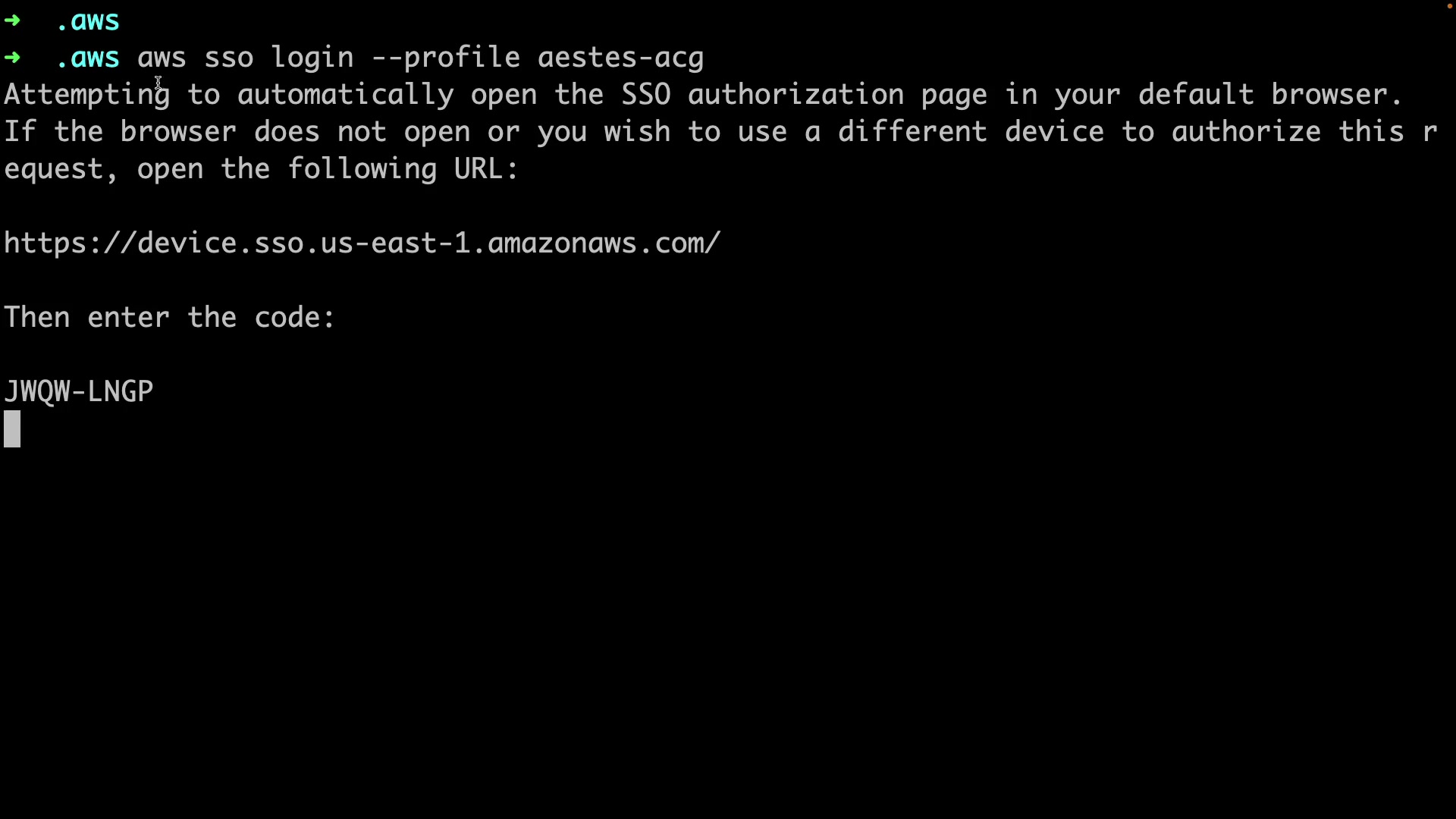Click the cyan .aws directory on first line
Screen dimensions: 1456x819
pyautogui.click(x=88, y=20)
